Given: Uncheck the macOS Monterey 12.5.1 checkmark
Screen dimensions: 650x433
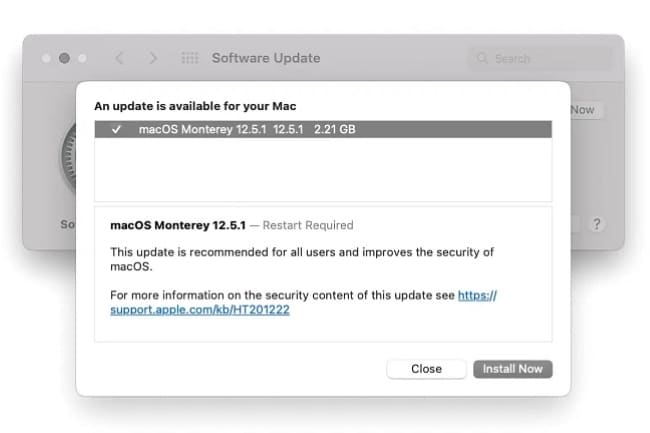Looking at the screenshot, I should click(x=116, y=129).
